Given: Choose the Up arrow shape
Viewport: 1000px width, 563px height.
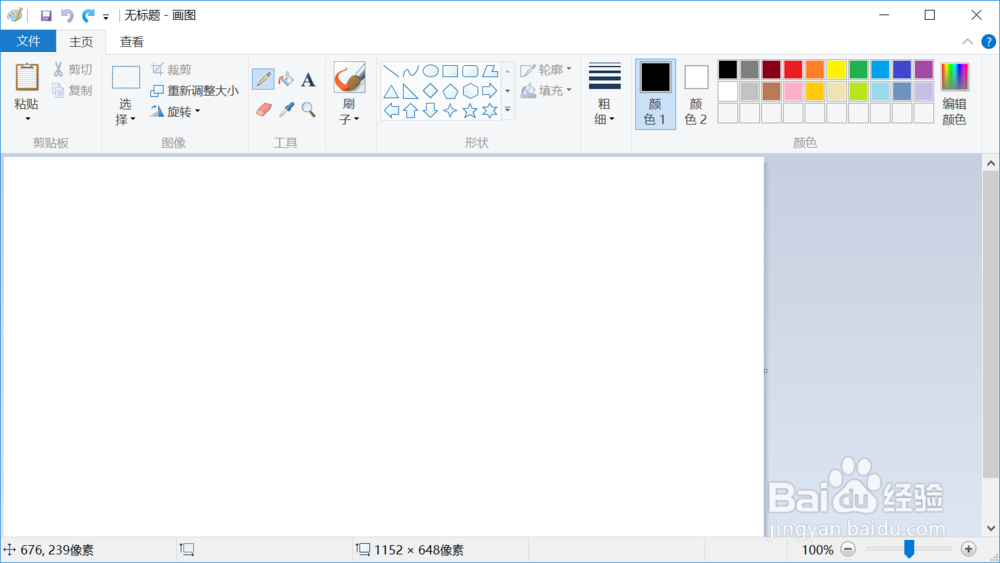Looking at the screenshot, I should pos(411,111).
